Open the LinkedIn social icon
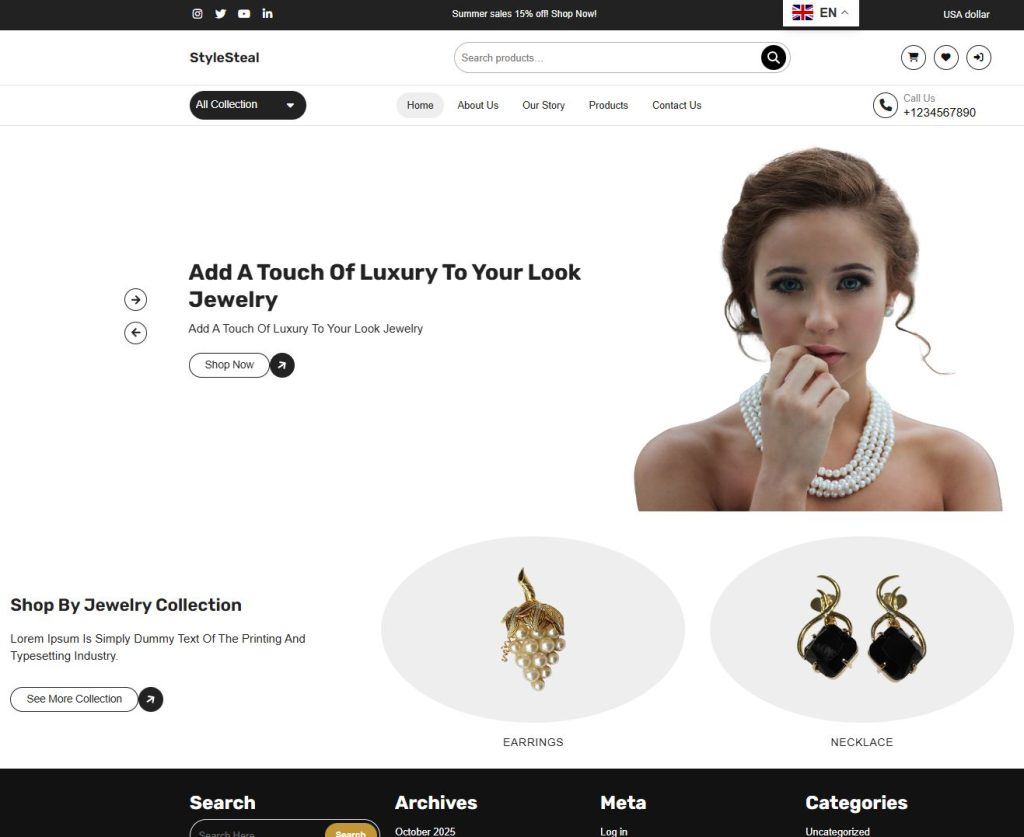 point(267,13)
